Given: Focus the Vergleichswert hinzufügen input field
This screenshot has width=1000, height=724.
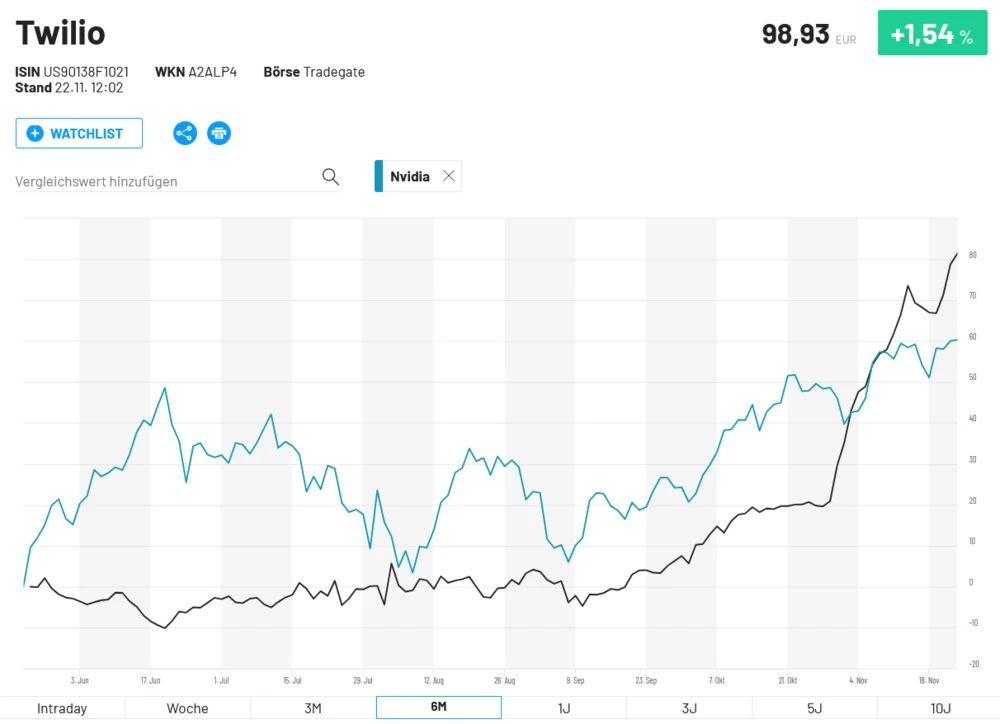Looking at the screenshot, I should (x=165, y=181).
